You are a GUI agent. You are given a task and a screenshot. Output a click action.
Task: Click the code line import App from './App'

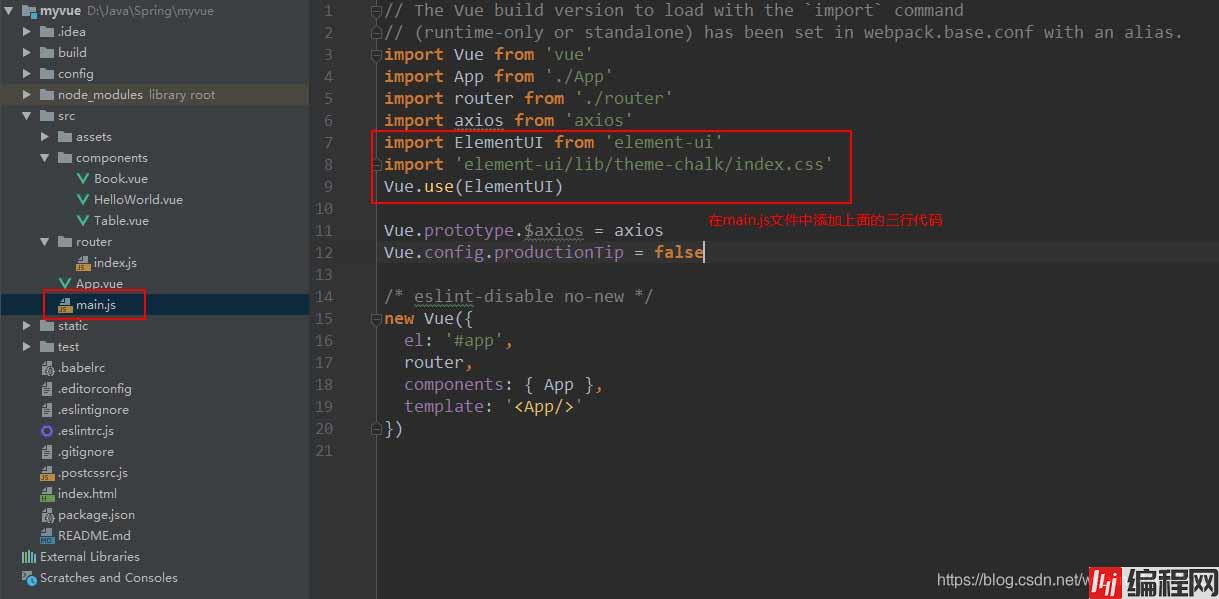click(498, 77)
